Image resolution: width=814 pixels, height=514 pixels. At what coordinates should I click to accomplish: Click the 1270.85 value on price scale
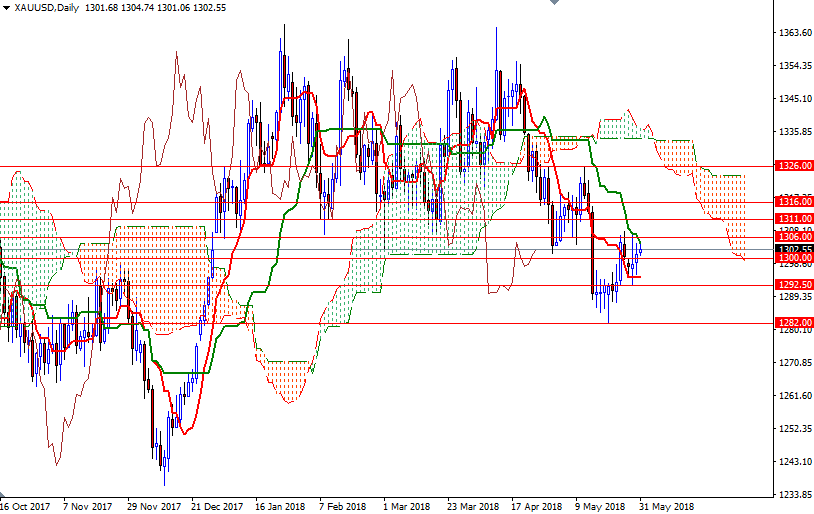coord(793,362)
